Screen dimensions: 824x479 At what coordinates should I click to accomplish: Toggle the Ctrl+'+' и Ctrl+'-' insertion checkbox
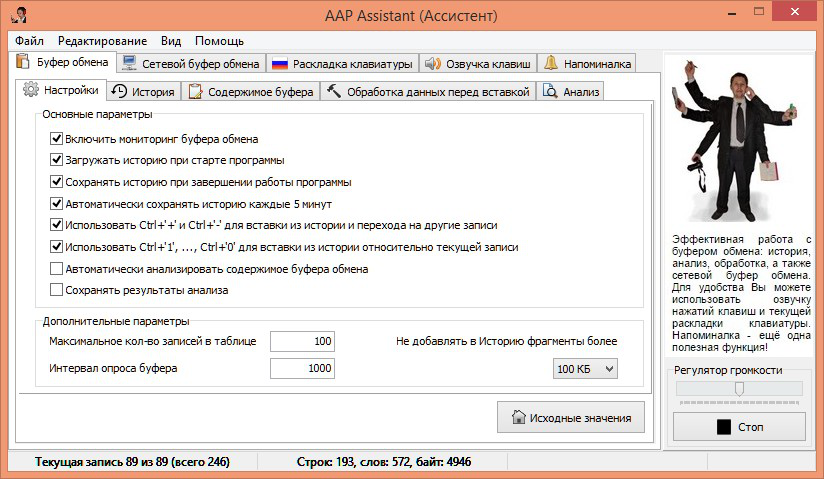[x=56, y=225]
